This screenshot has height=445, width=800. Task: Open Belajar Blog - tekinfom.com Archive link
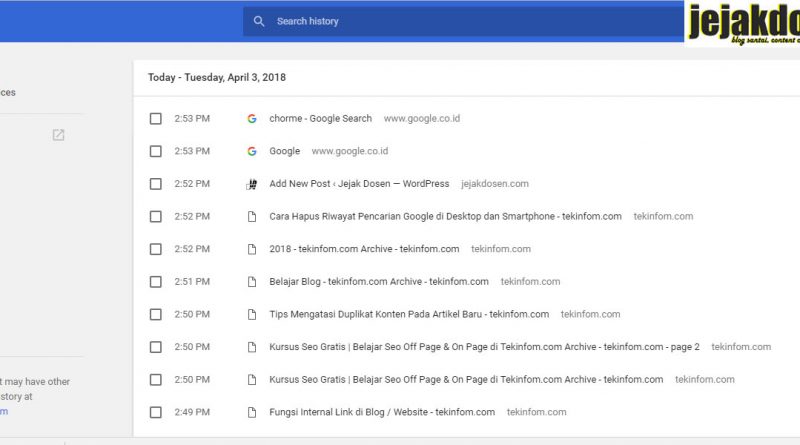(x=379, y=282)
